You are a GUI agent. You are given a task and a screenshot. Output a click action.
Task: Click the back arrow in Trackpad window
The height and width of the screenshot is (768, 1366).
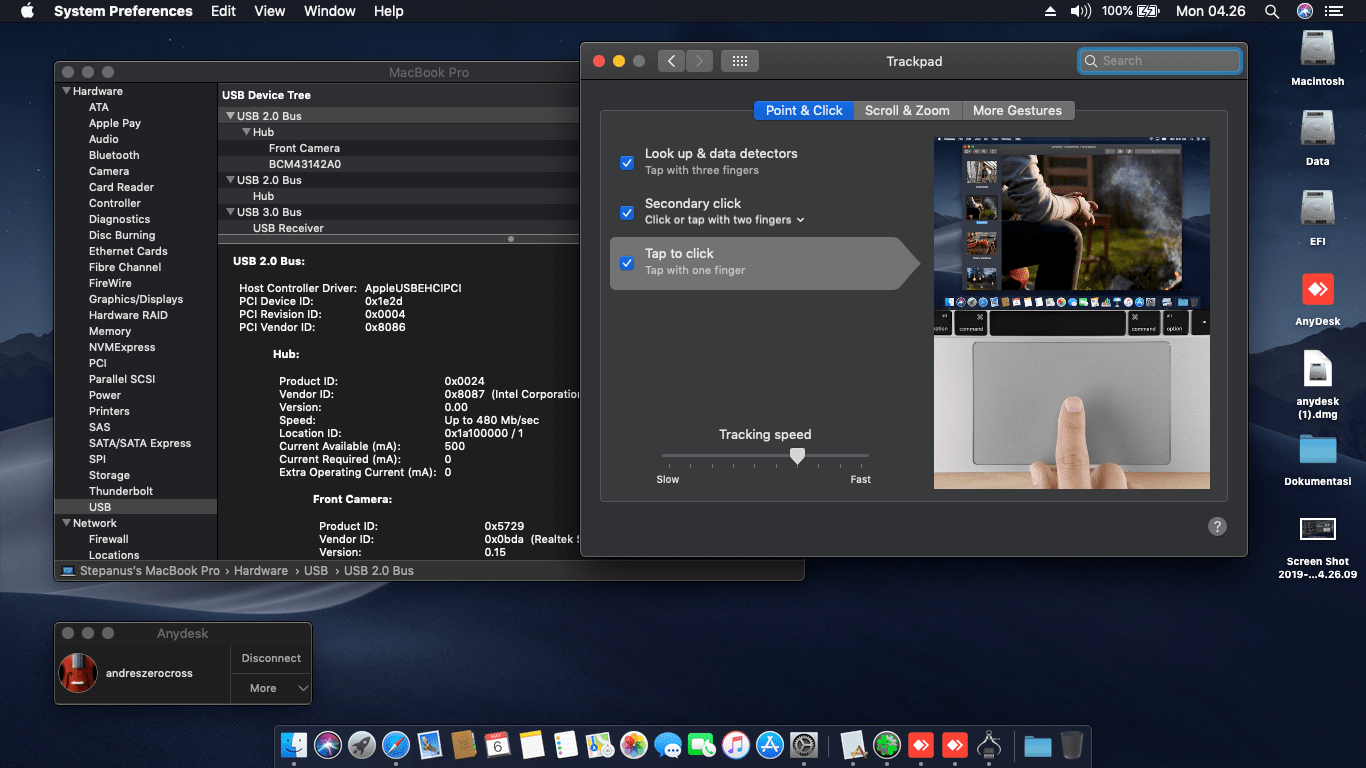pyautogui.click(x=671, y=61)
